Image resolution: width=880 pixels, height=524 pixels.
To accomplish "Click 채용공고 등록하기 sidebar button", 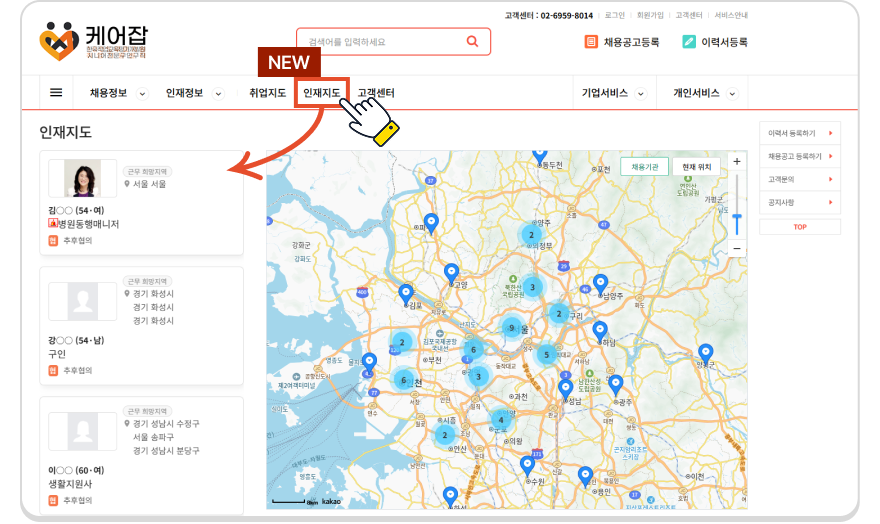I will coord(800,156).
